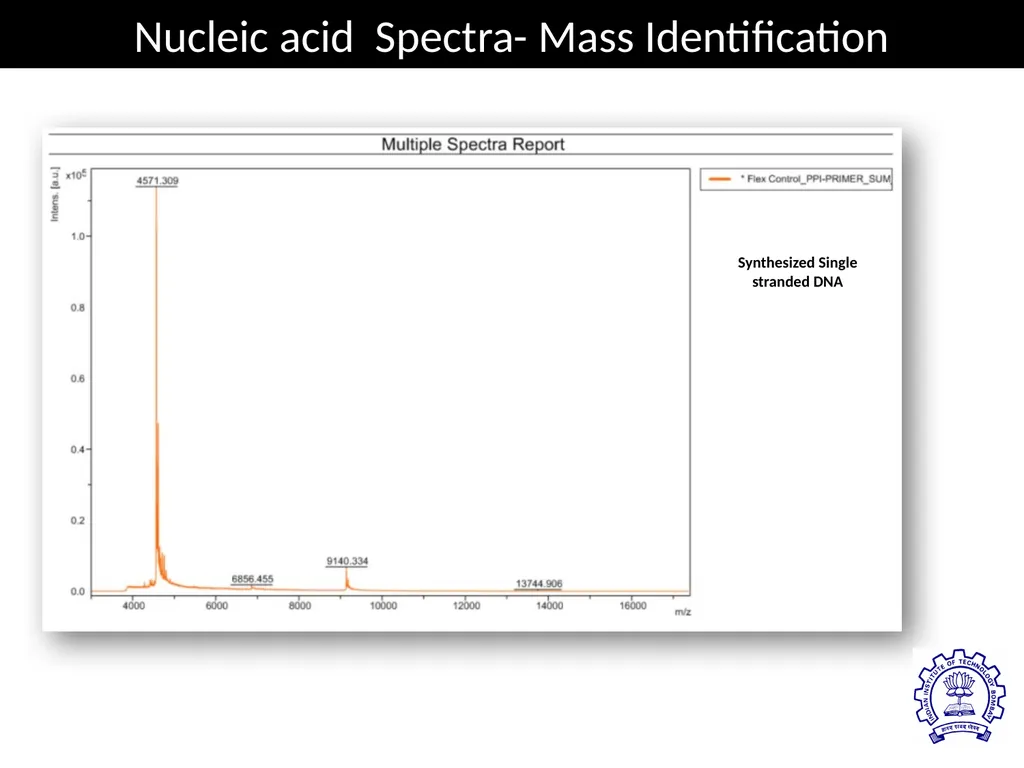Image resolution: width=1024 pixels, height=768 pixels.
Task: Click the x-axis tick value 6000
Action: click(217, 606)
